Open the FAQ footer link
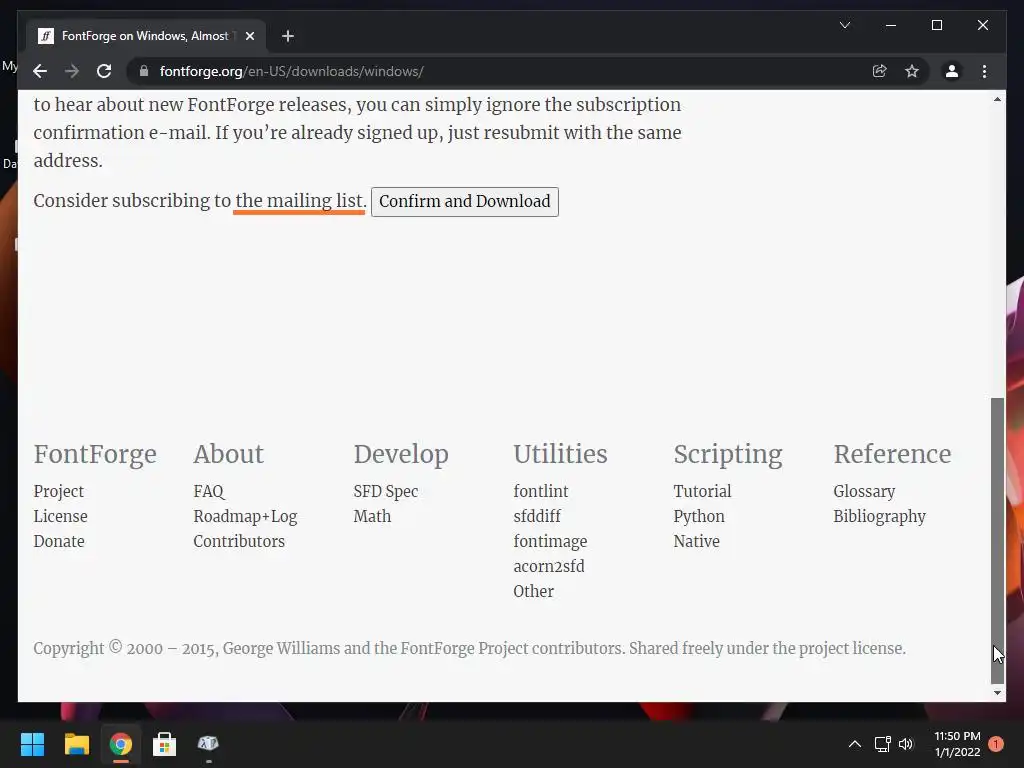The image size is (1024, 768). [x=208, y=492]
